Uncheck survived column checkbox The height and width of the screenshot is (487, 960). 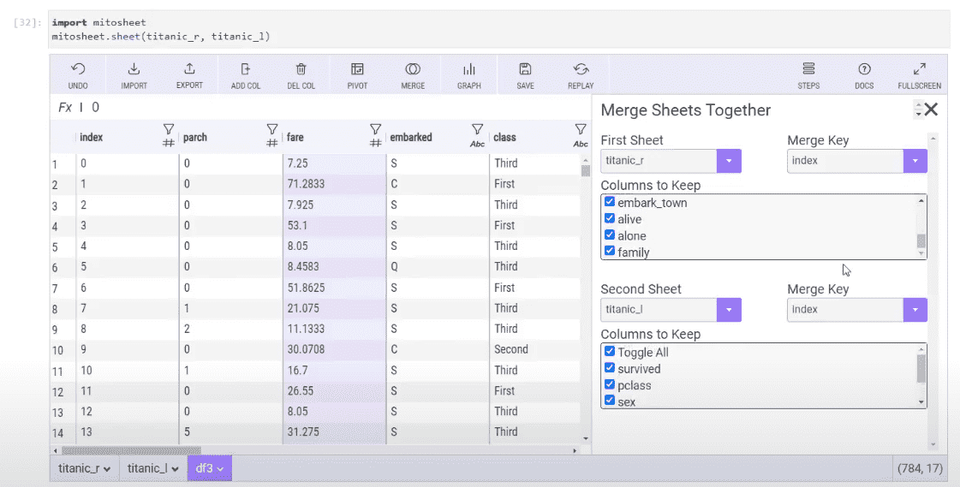click(609, 368)
